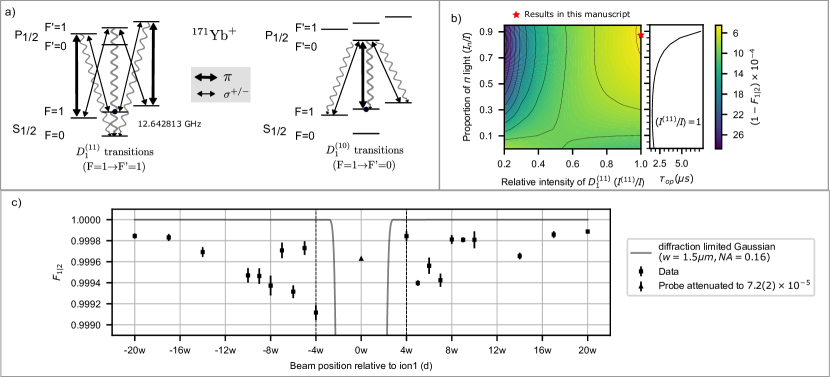Image resolution: width=830 pixels, height=377 pixels.
Task: Select the triangle data point at 0w
Action: click(x=361, y=258)
